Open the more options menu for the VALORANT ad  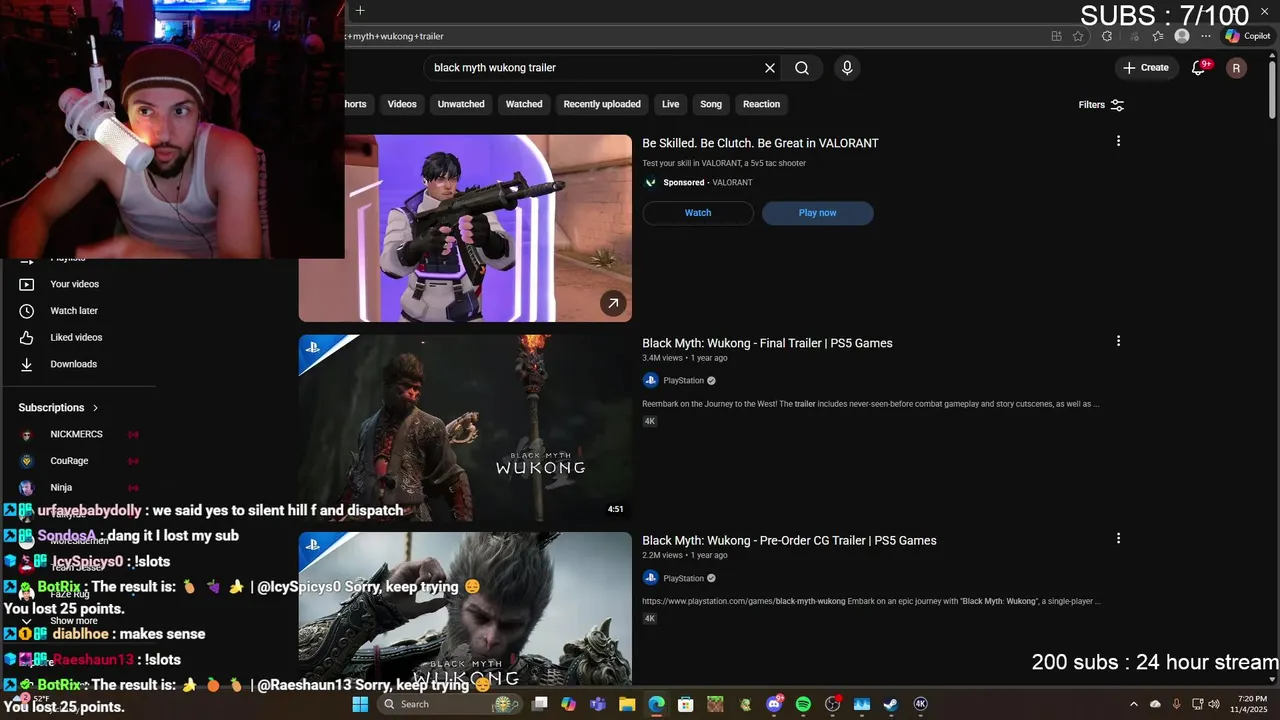pos(1118,141)
